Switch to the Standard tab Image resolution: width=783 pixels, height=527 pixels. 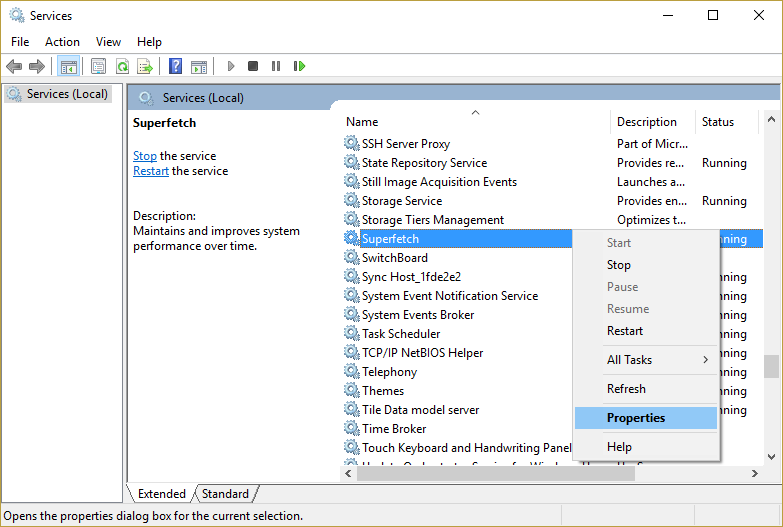click(225, 494)
